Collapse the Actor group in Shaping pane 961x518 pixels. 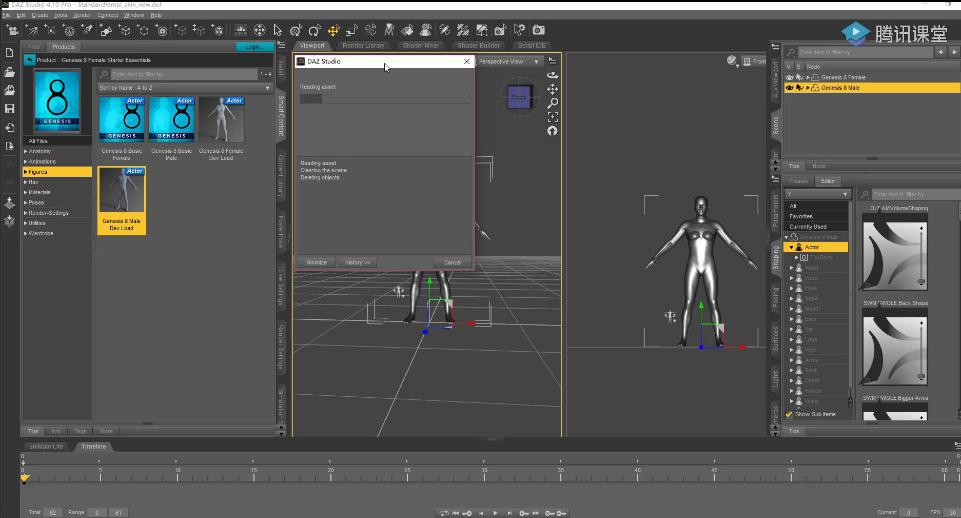click(x=791, y=247)
